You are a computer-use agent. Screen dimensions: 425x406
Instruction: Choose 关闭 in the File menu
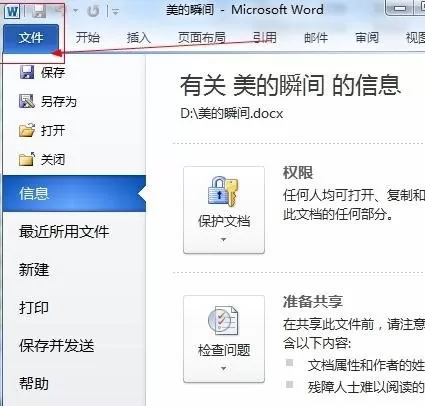(53, 159)
